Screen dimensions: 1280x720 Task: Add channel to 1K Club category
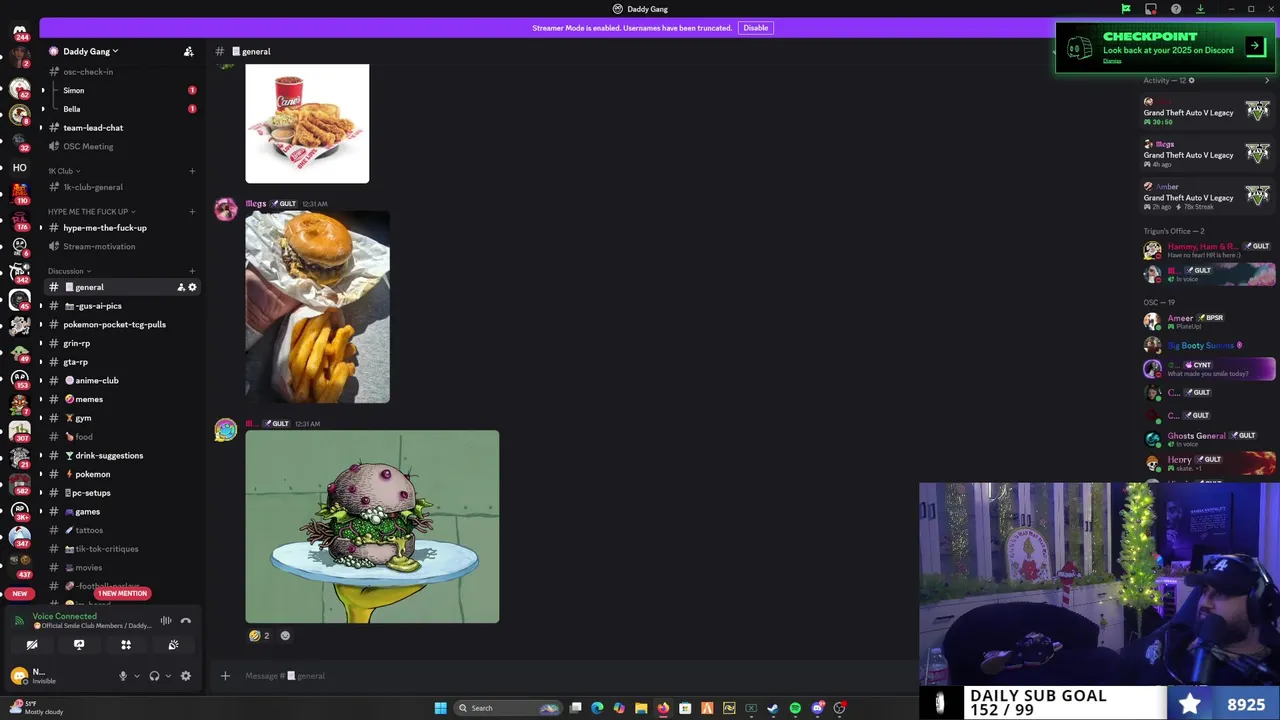(x=192, y=171)
